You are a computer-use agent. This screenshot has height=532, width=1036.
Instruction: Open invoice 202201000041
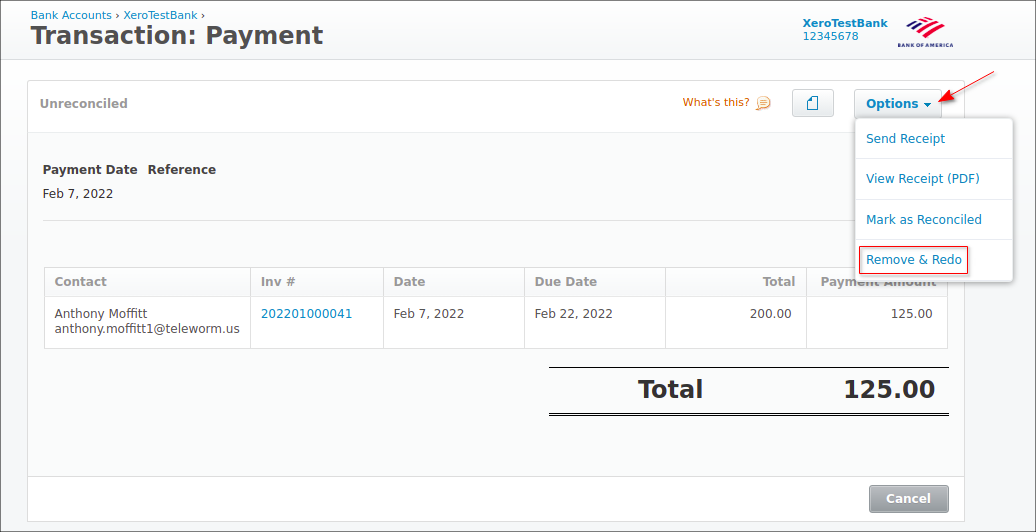click(306, 314)
